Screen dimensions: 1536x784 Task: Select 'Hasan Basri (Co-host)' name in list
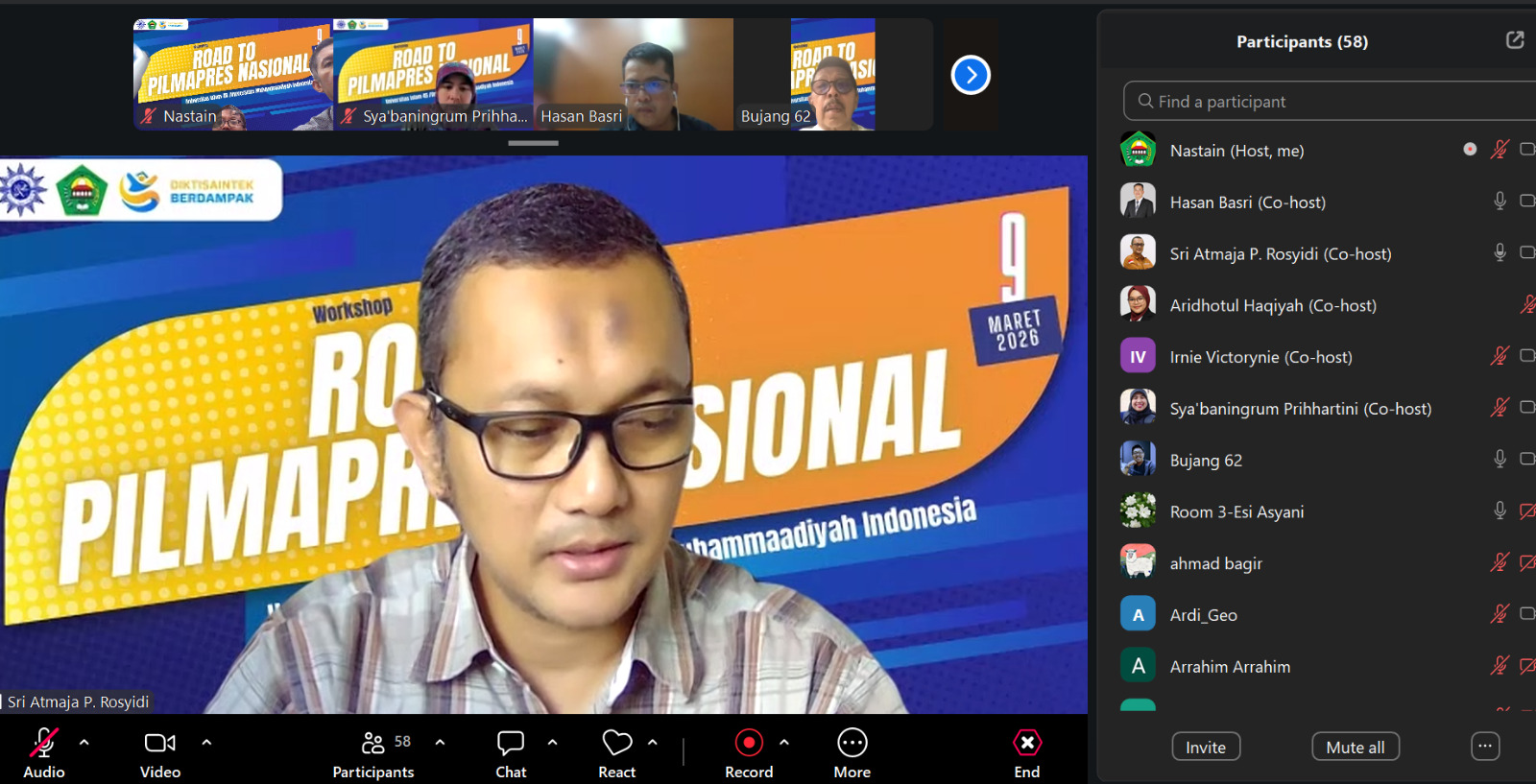1248,202
